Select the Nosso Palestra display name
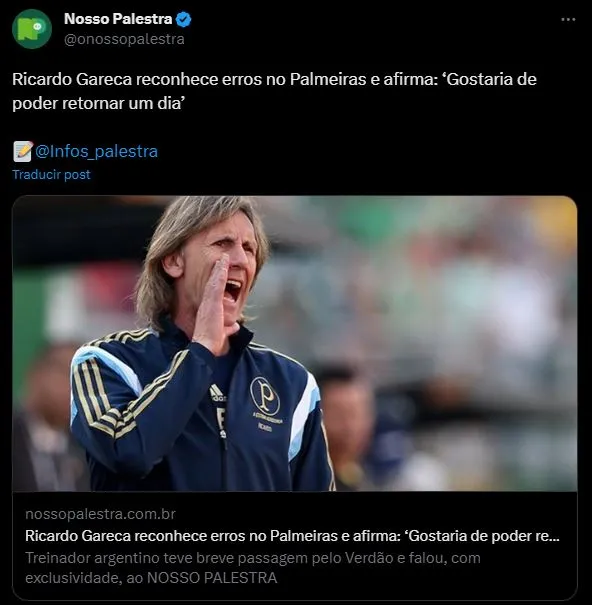The image size is (592, 605). tap(118, 19)
